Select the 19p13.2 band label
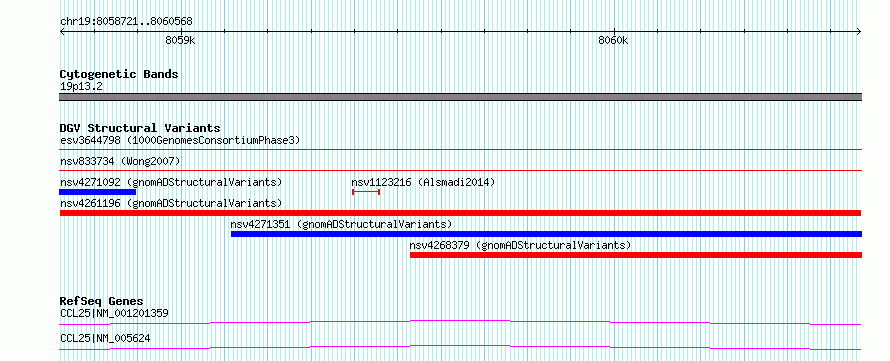Screen dimensions: 890x361 pyautogui.click(x=81, y=87)
